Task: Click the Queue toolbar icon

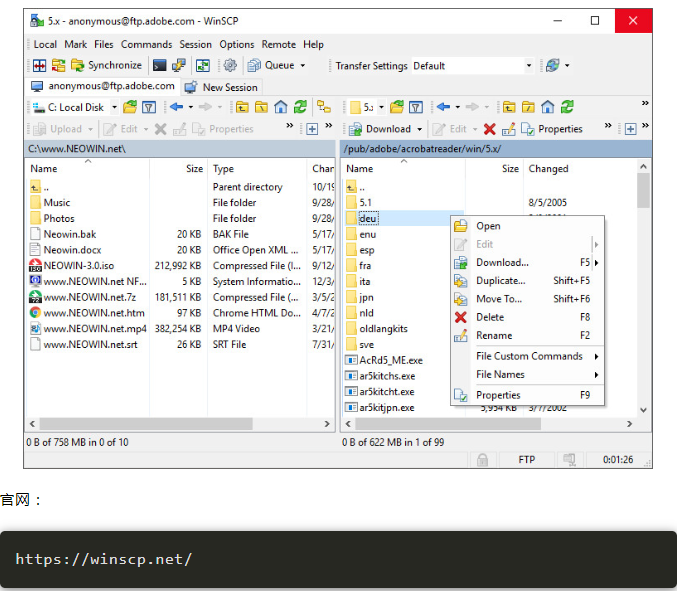Action: click(255, 66)
